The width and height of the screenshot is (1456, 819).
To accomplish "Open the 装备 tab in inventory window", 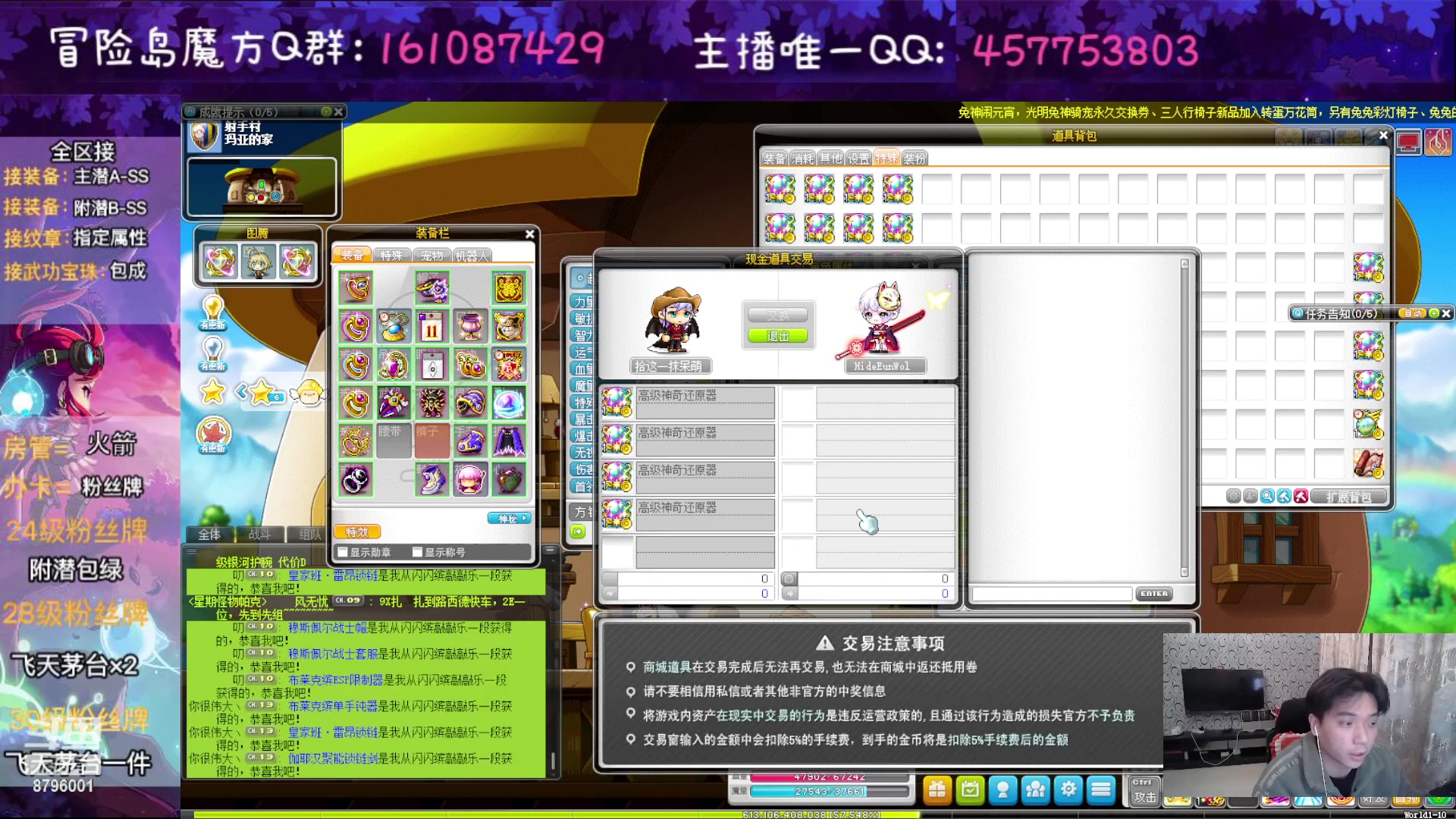I will (774, 158).
